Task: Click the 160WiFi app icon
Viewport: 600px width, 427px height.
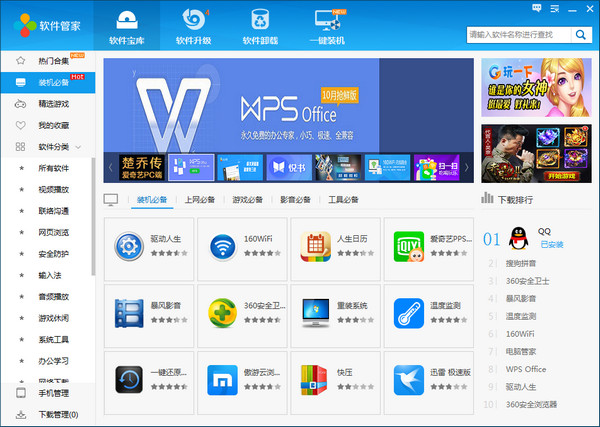Action: [x=222, y=246]
